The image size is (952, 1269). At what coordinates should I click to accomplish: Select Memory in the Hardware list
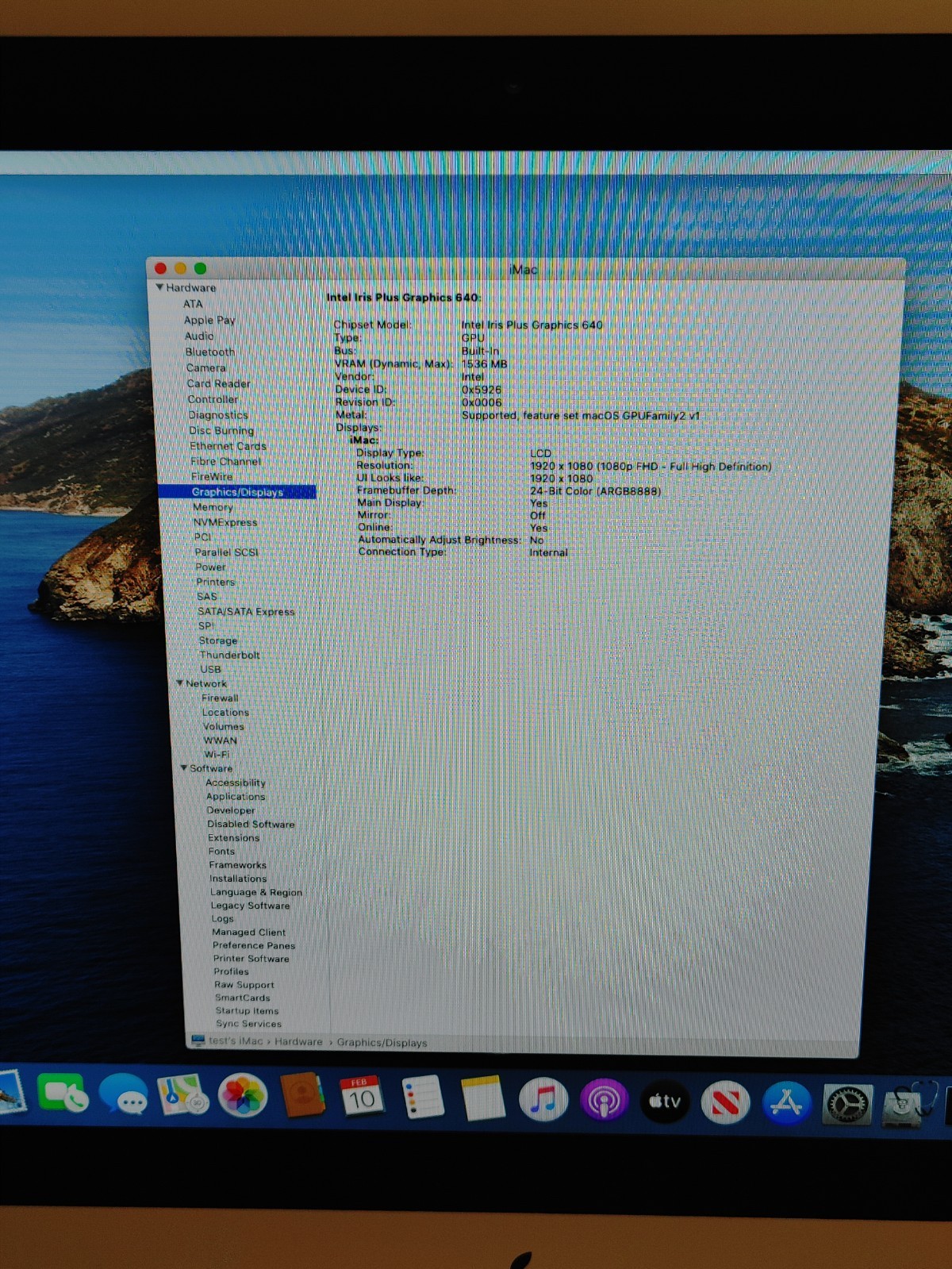213,507
